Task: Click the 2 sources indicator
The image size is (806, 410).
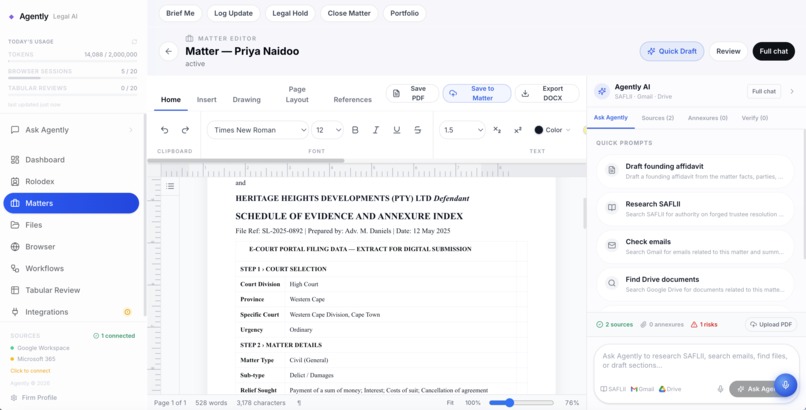Action: coord(615,325)
